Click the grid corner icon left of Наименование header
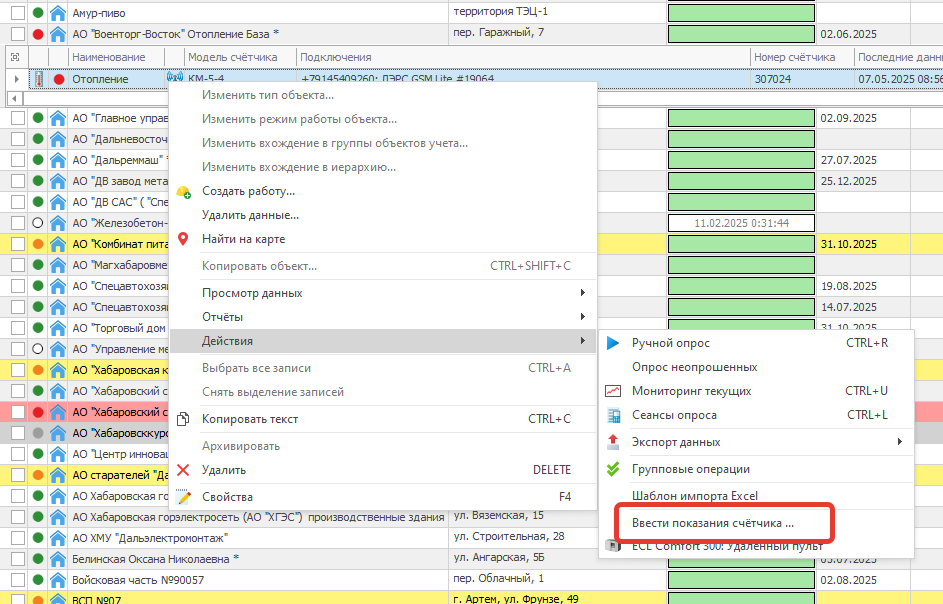Screen dimensions: 943x604 coord(15,57)
